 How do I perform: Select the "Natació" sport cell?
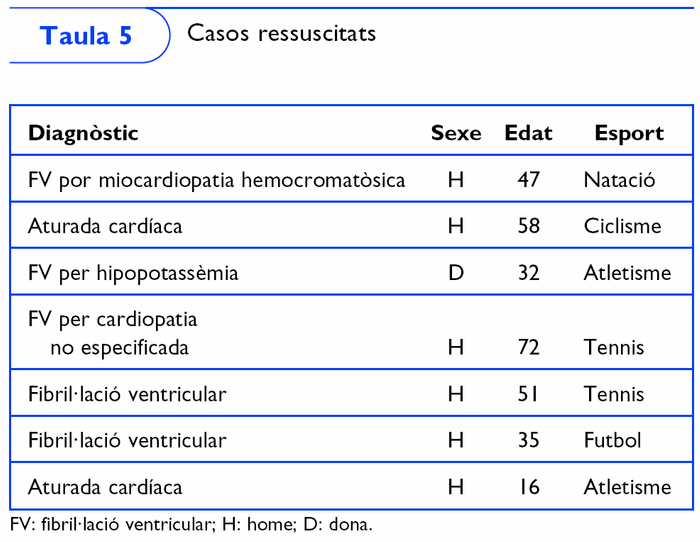pyautogui.click(x=619, y=180)
